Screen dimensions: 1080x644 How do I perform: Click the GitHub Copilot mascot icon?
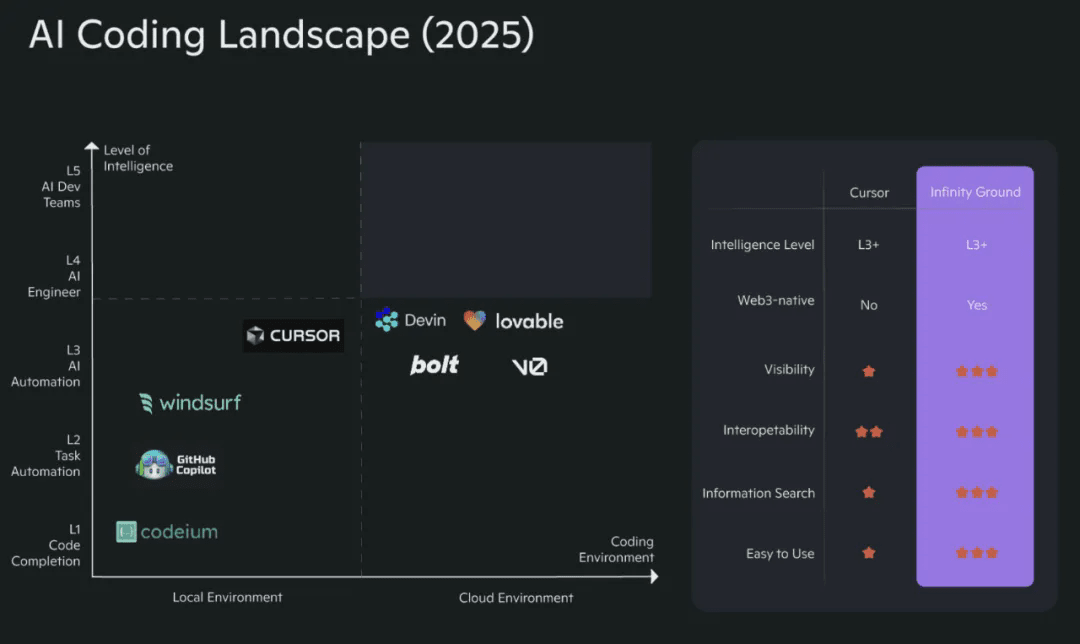(x=154, y=465)
